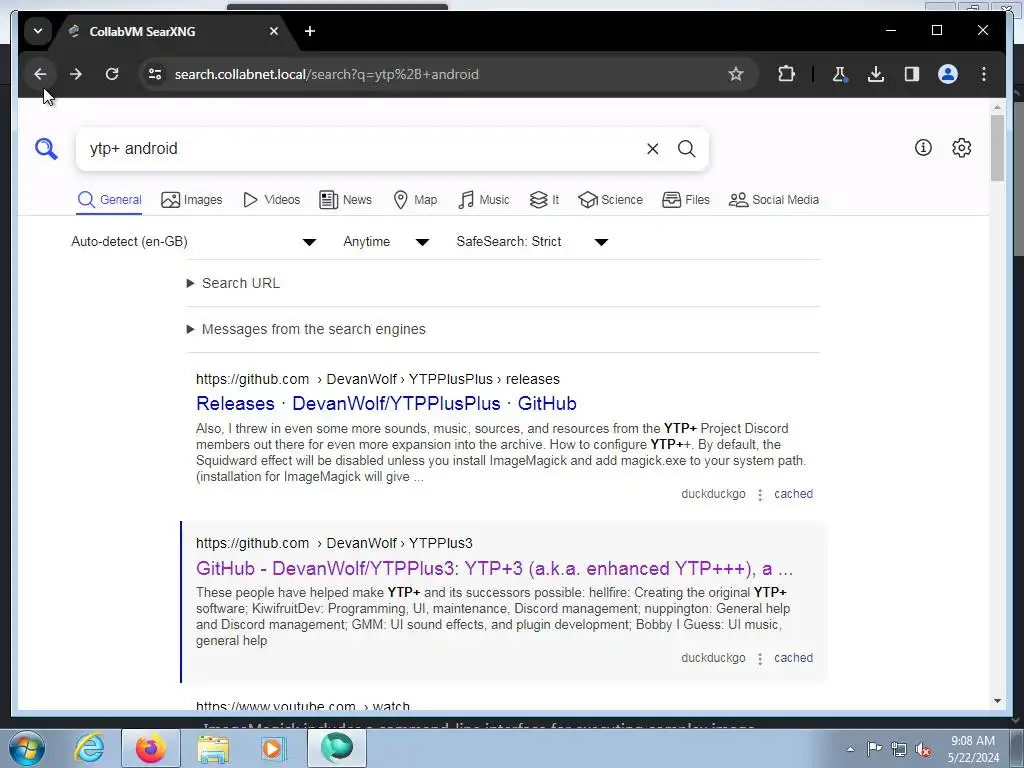Open GitHub - DevanWolf/YTPPlus3 result
Image resolution: width=1024 pixels, height=768 pixels.
[494, 568]
